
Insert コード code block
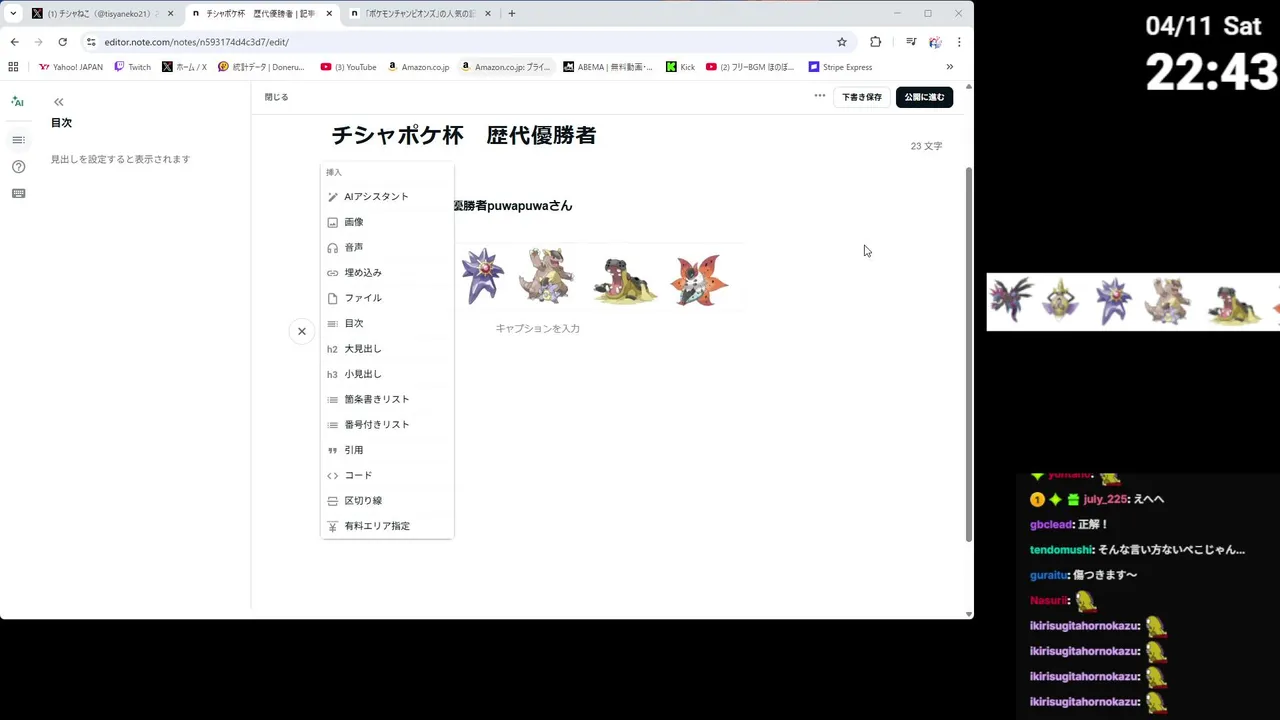point(387,475)
